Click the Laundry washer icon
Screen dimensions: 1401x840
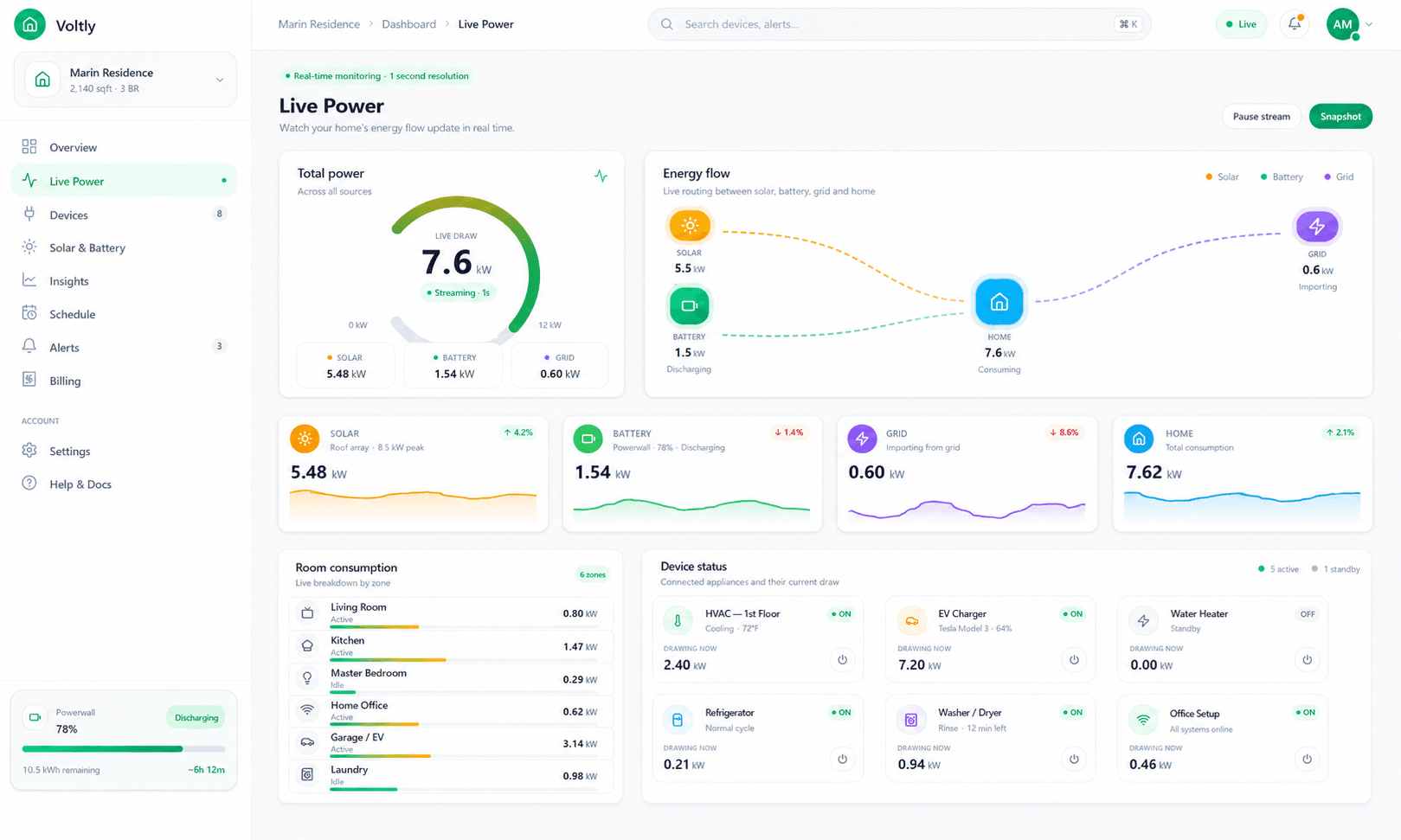tap(307, 775)
